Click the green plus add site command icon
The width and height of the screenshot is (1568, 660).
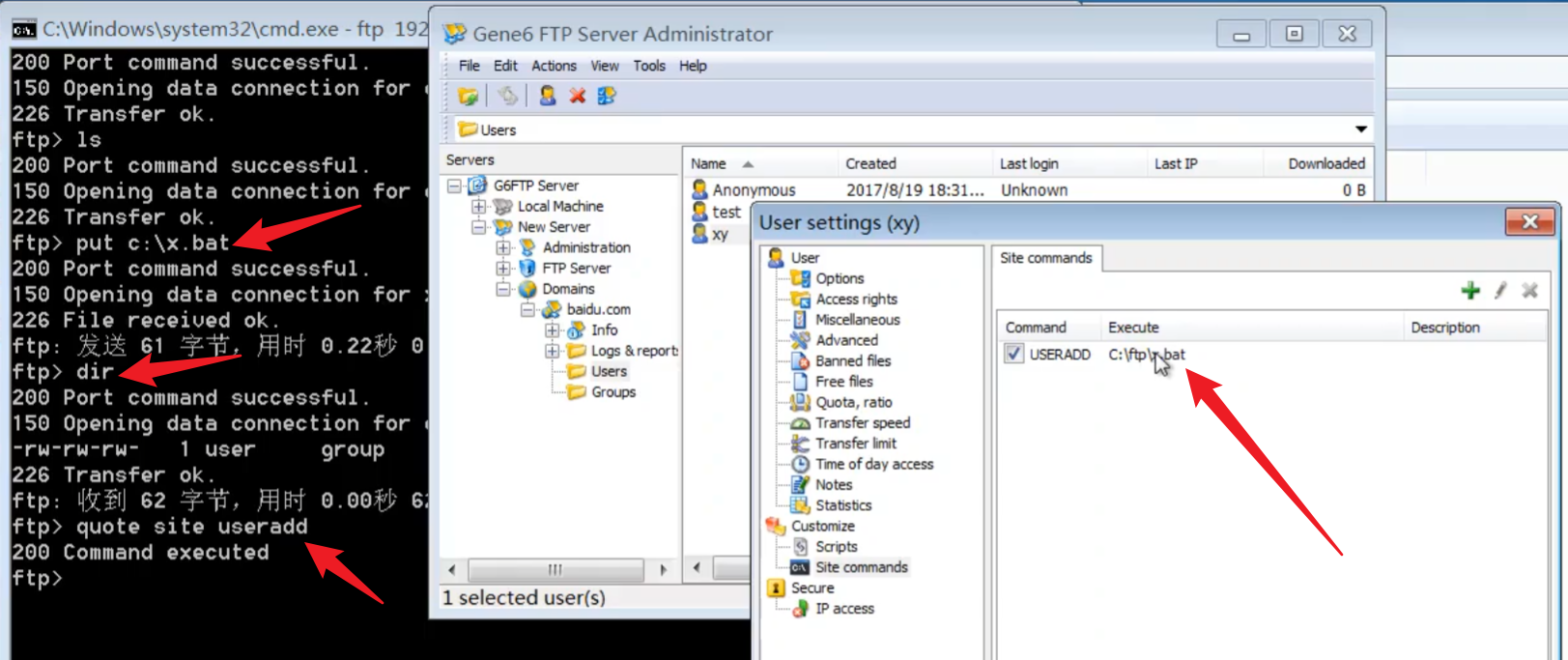pyautogui.click(x=1470, y=291)
